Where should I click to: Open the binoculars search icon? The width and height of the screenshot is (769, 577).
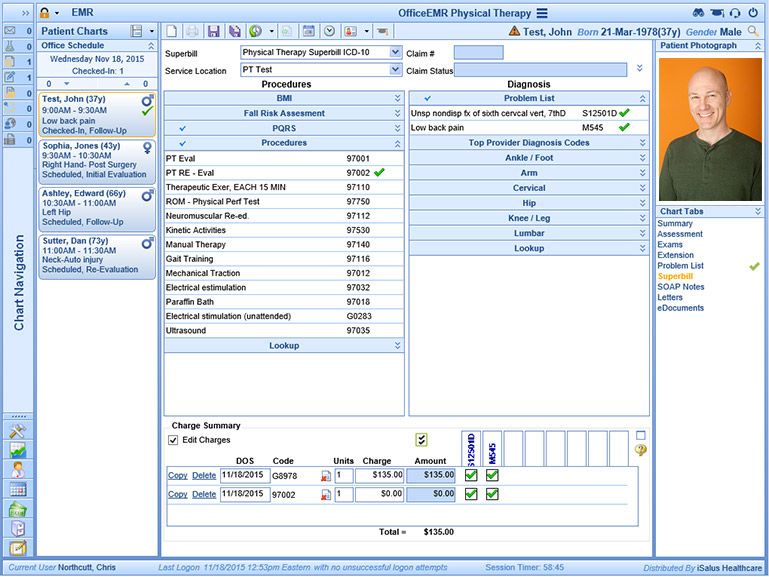[698, 13]
